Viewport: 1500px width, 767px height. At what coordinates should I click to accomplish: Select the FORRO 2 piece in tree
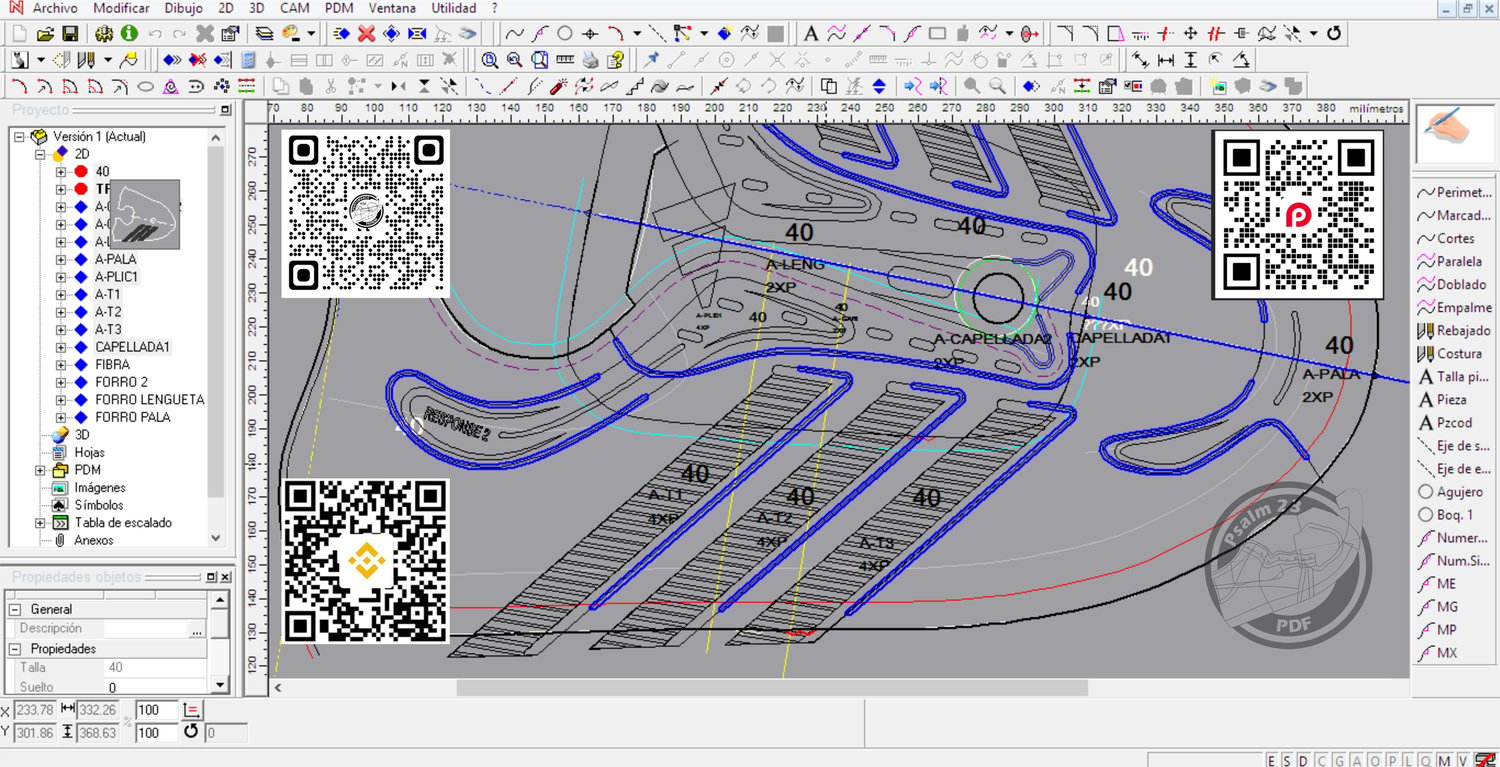tap(121, 382)
